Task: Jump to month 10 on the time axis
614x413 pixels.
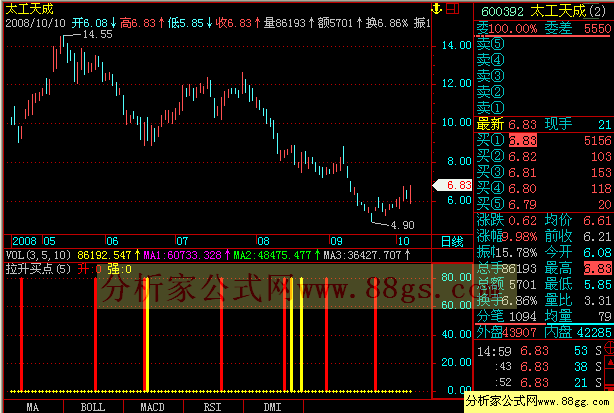Action: [x=403, y=241]
